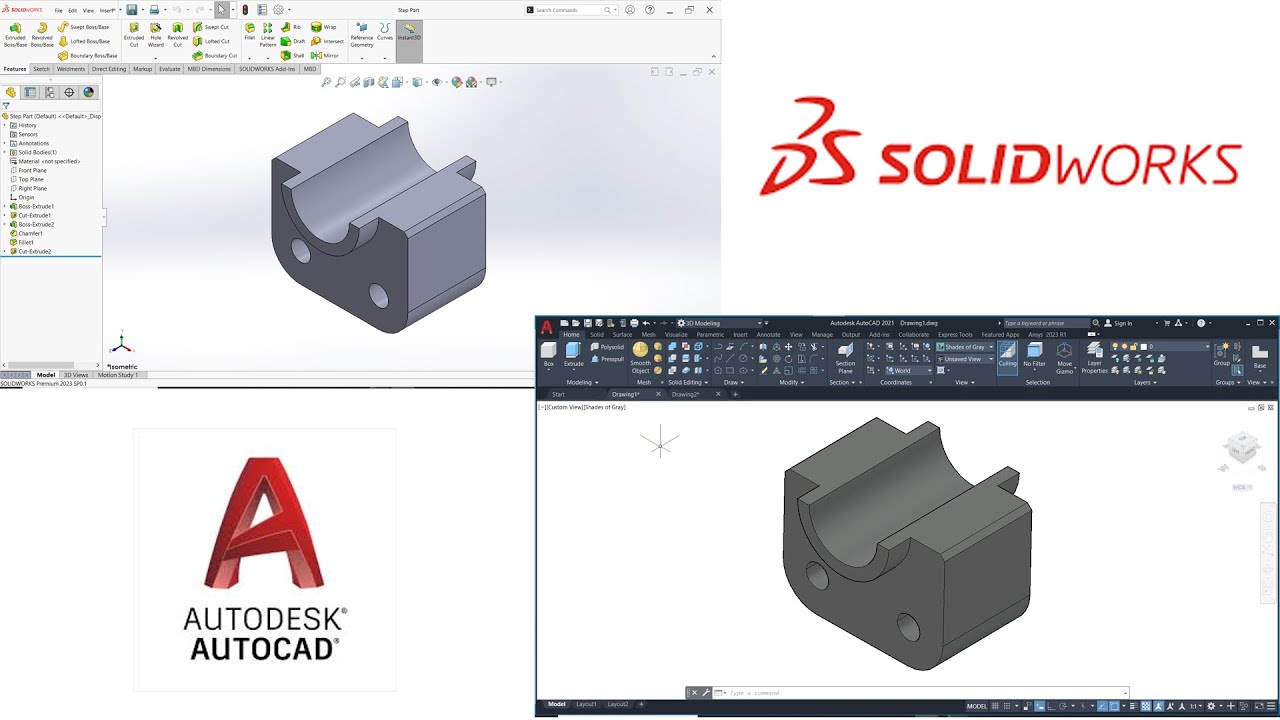Select the Linear Pattern tool
This screenshot has width=1280, height=720.
pos(268,35)
